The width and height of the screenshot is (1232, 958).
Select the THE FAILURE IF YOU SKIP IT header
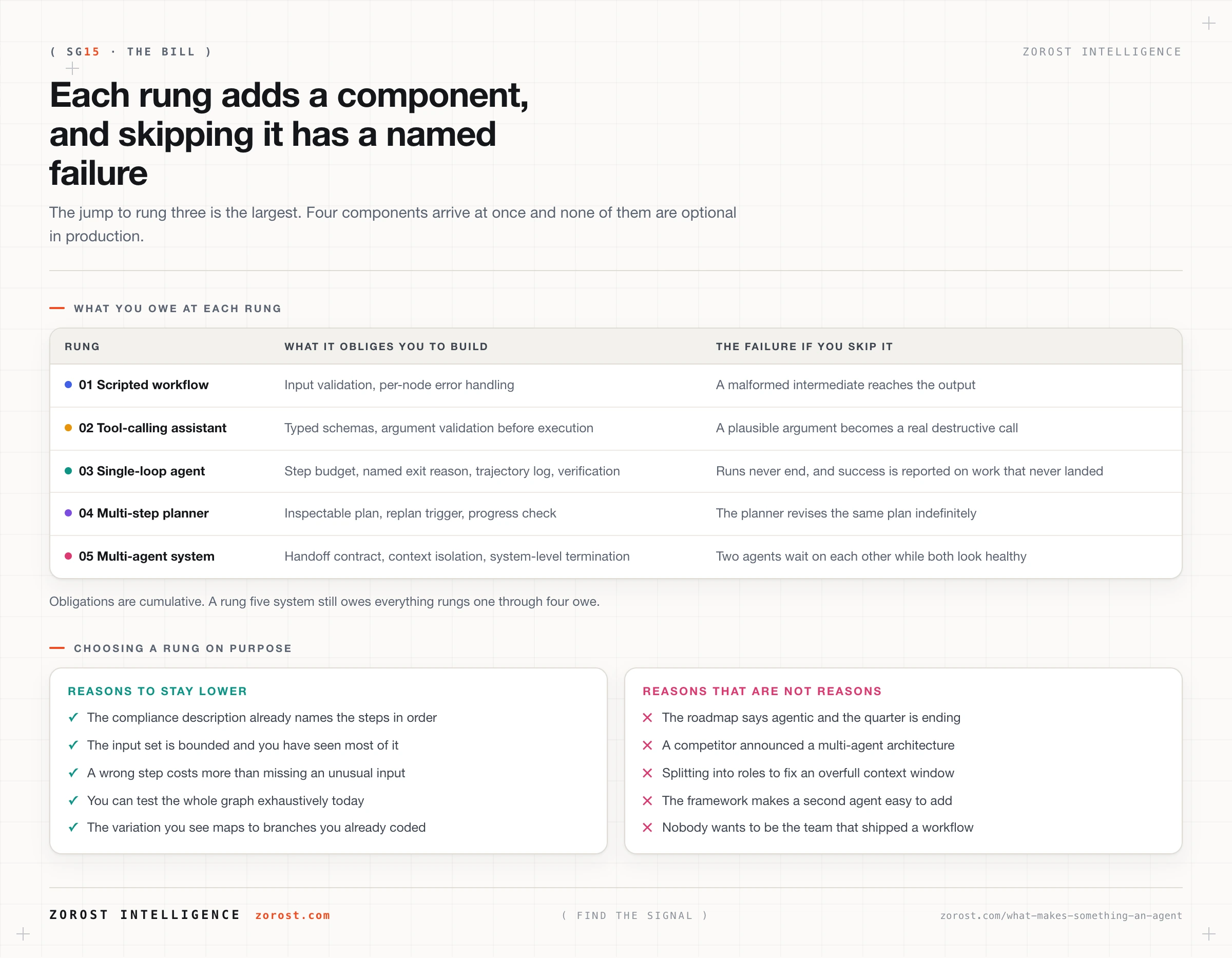click(804, 347)
